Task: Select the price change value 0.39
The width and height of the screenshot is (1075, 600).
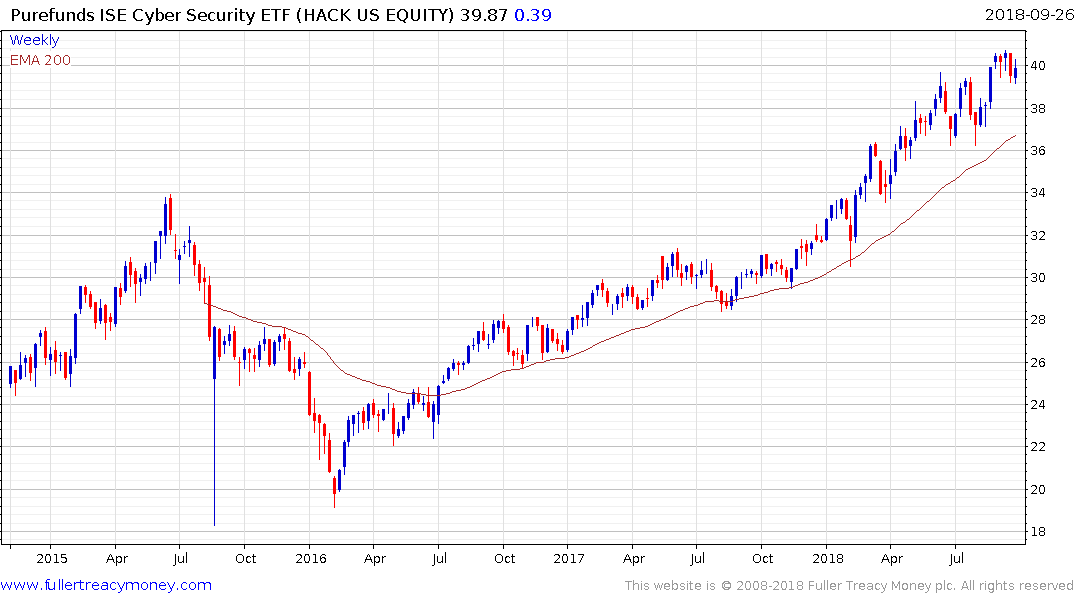Action: pyautogui.click(x=533, y=14)
